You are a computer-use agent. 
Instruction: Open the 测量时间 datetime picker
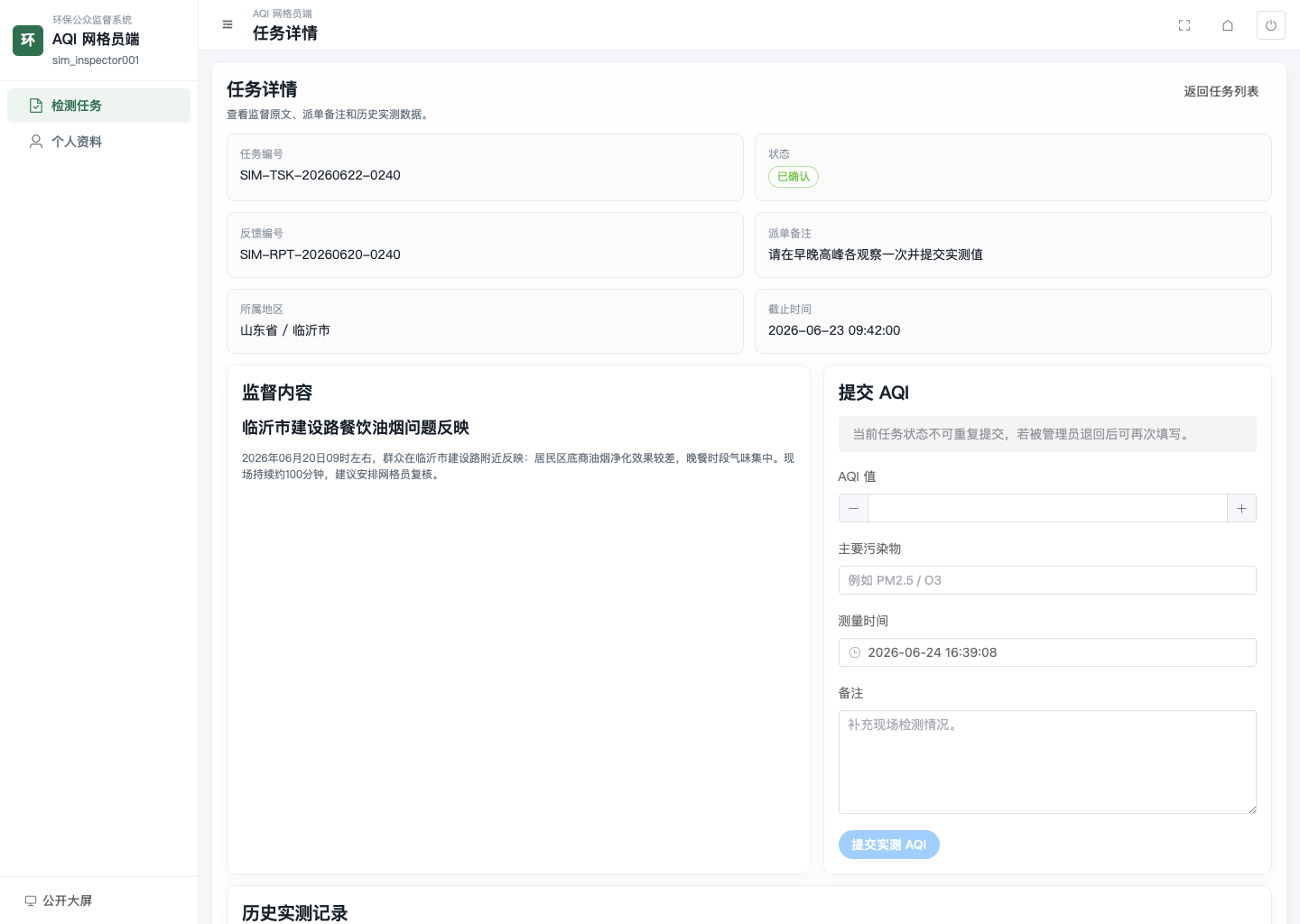pos(1047,652)
